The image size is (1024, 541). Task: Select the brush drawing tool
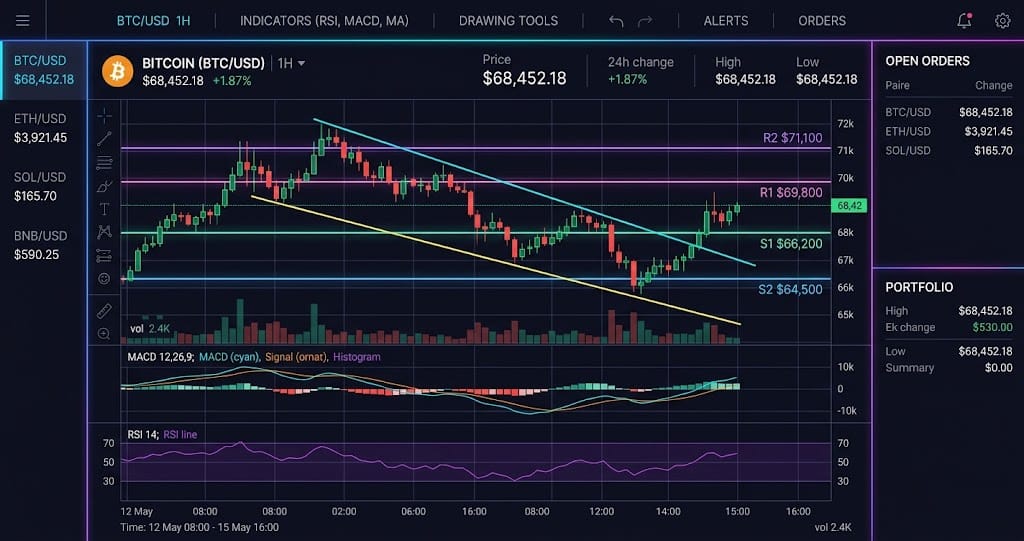(104, 186)
